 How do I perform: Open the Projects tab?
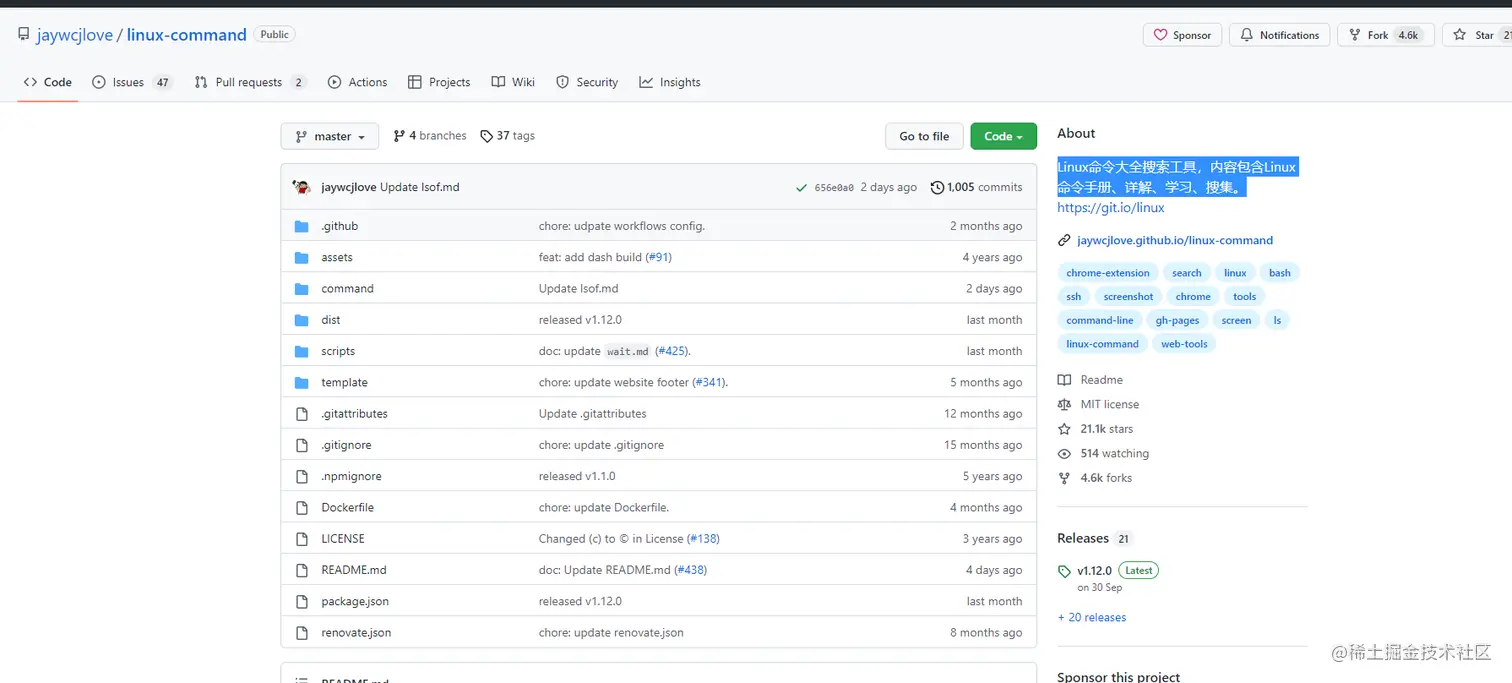(439, 82)
